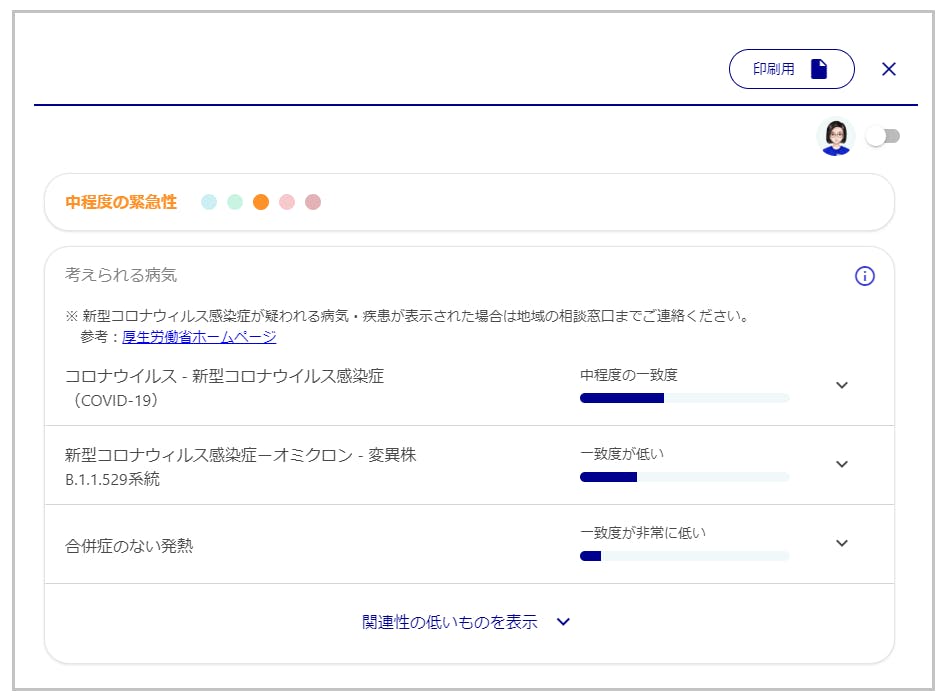Click the orange urgency level dot
This screenshot has width=944, height=700.
tap(261, 202)
